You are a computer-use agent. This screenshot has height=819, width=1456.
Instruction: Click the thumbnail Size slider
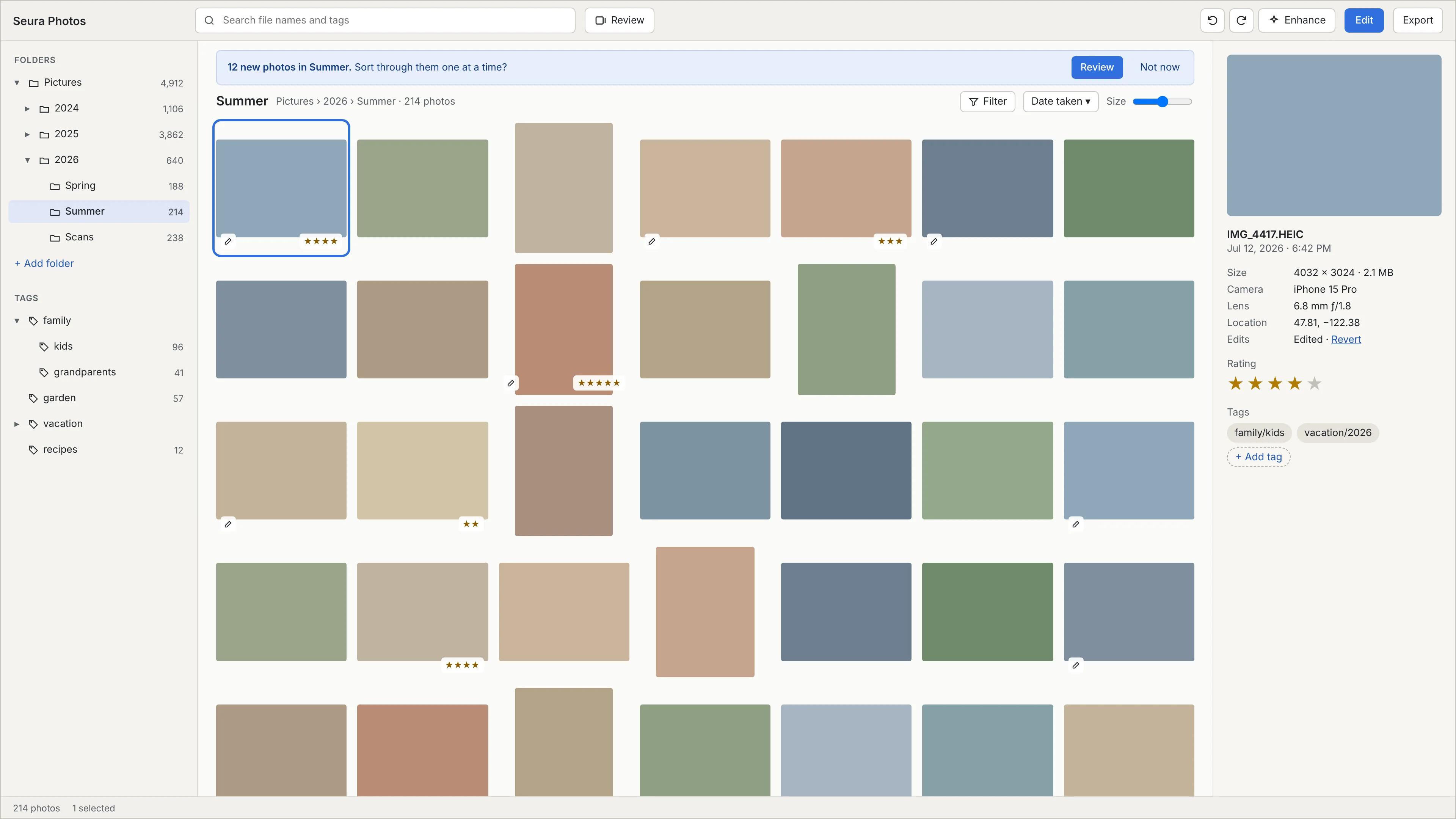[x=1162, y=102]
